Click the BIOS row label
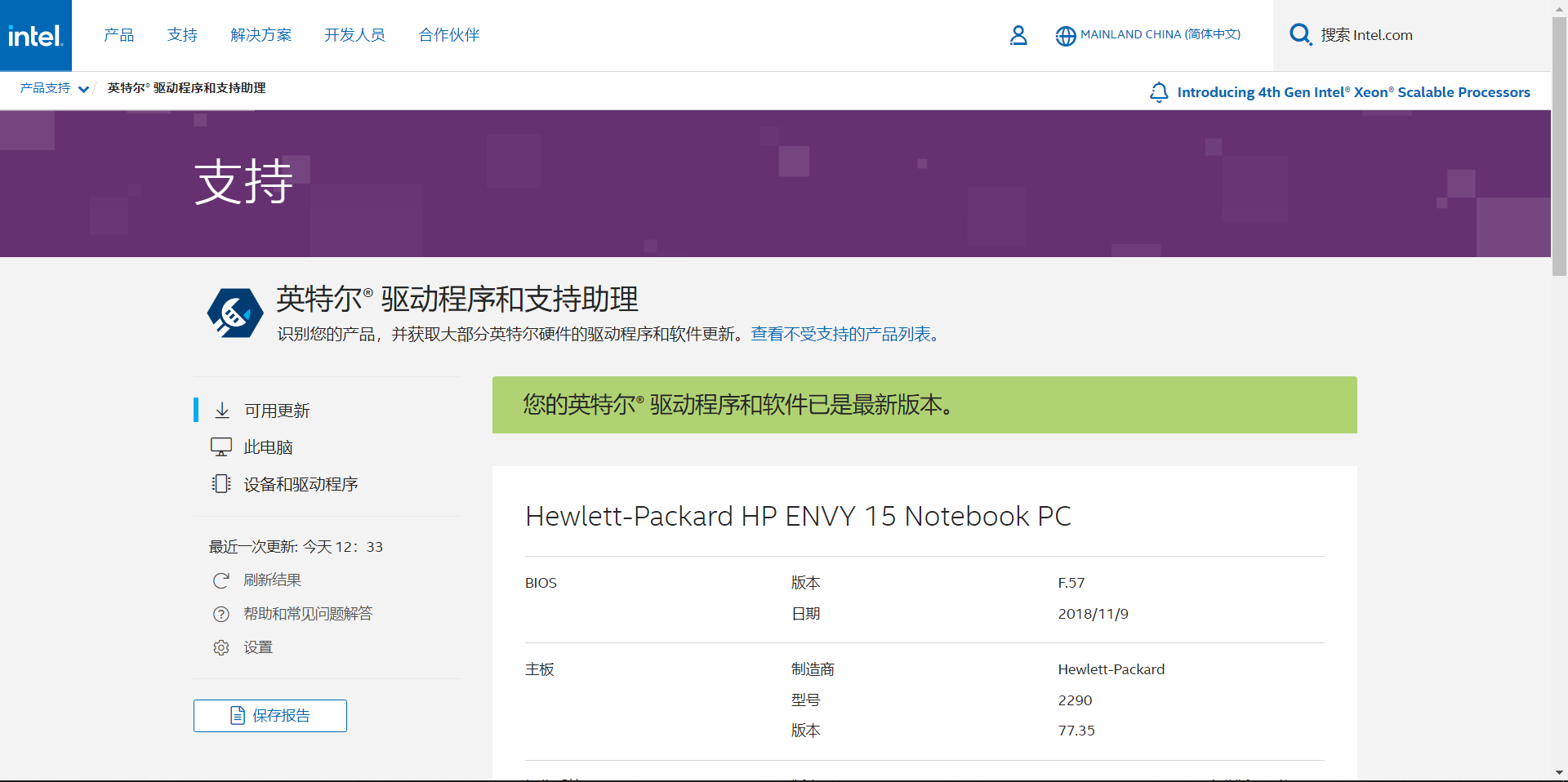The height and width of the screenshot is (782, 1568). [541, 583]
